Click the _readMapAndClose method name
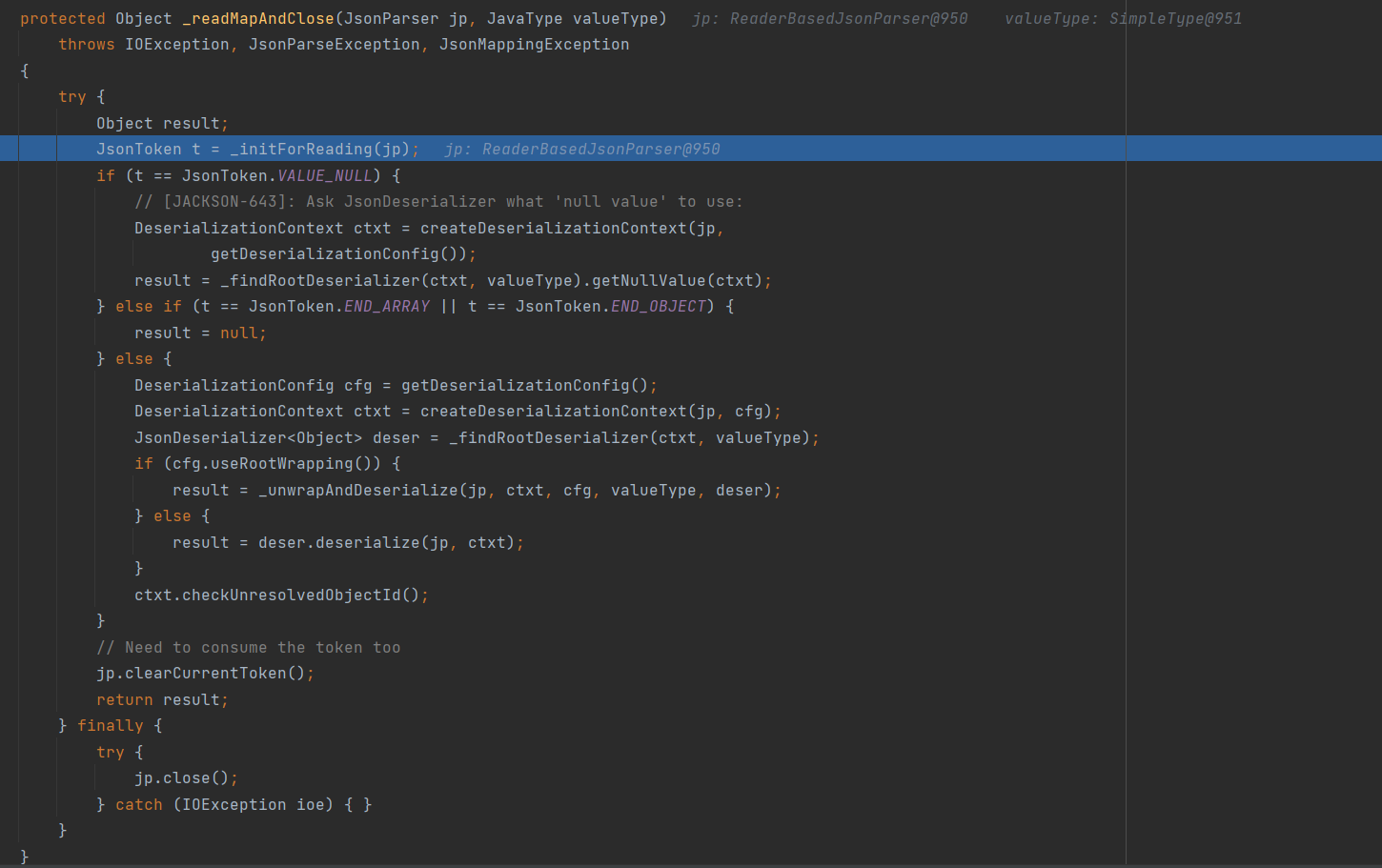The image size is (1382, 868). (257, 18)
